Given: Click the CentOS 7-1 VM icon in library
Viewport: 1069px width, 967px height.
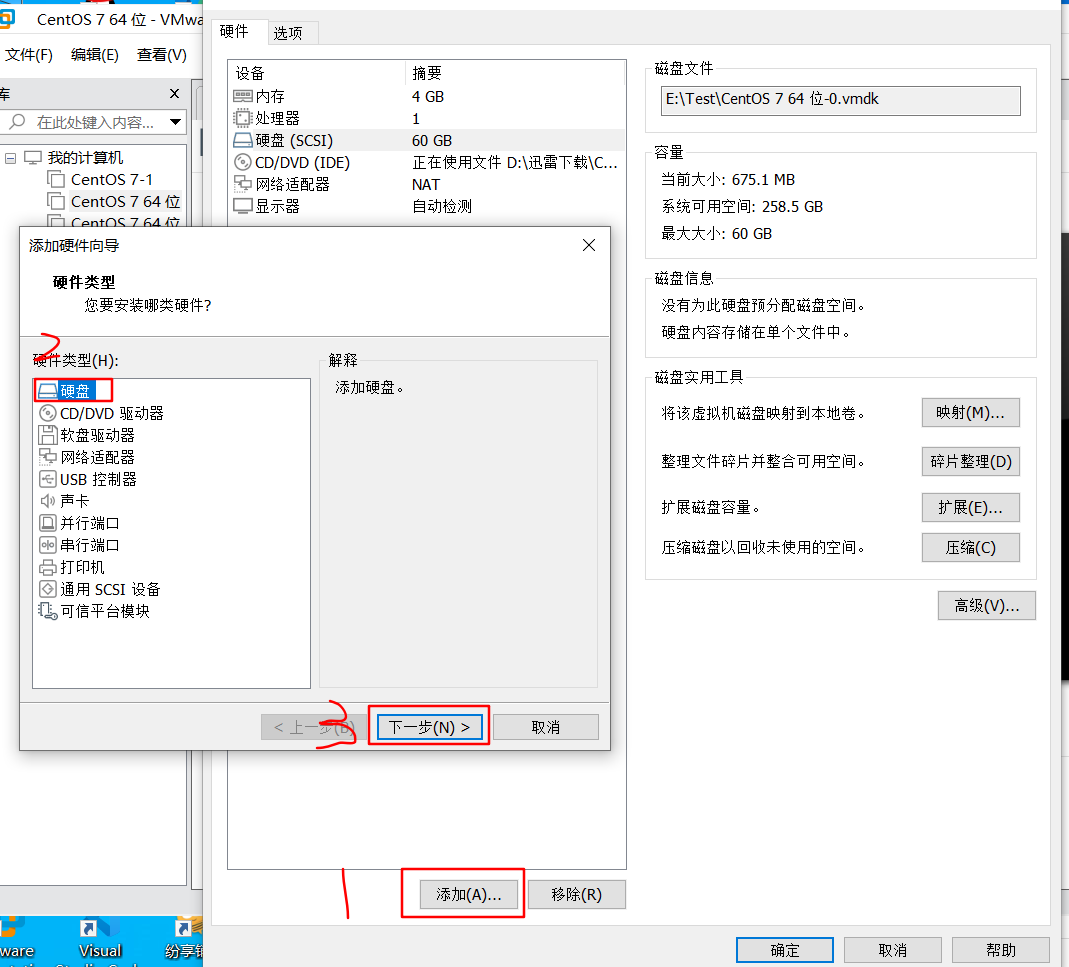Looking at the screenshot, I should tap(56, 179).
